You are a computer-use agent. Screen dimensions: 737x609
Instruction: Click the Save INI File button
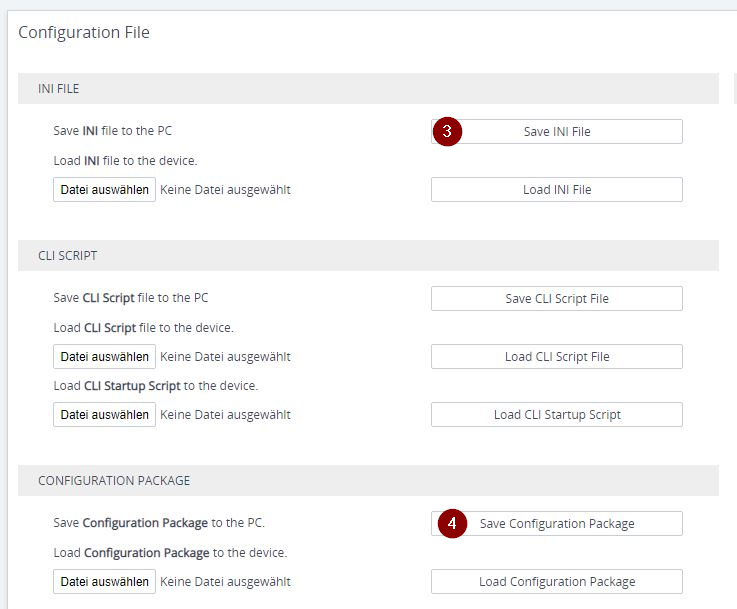[x=557, y=132]
